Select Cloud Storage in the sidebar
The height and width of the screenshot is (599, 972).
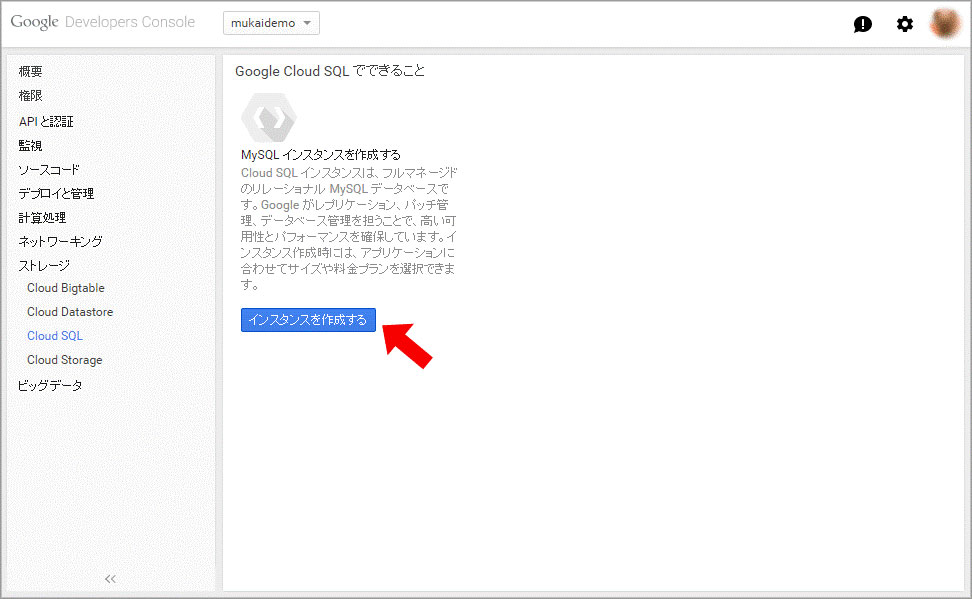[64, 360]
